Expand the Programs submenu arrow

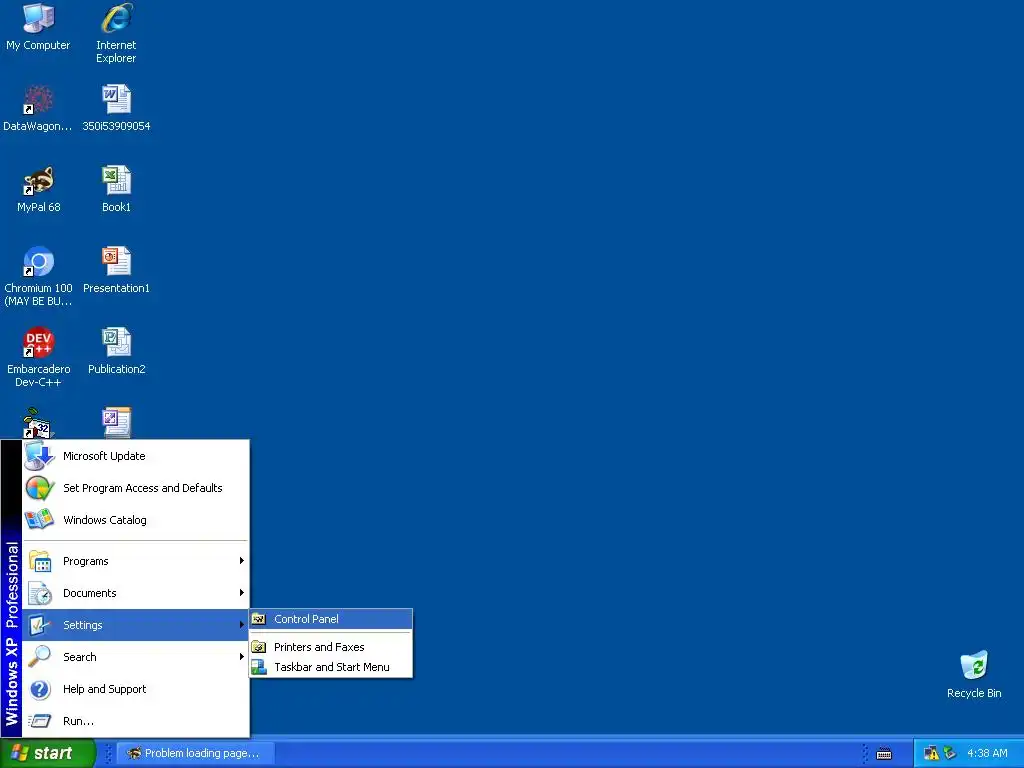(x=242, y=561)
